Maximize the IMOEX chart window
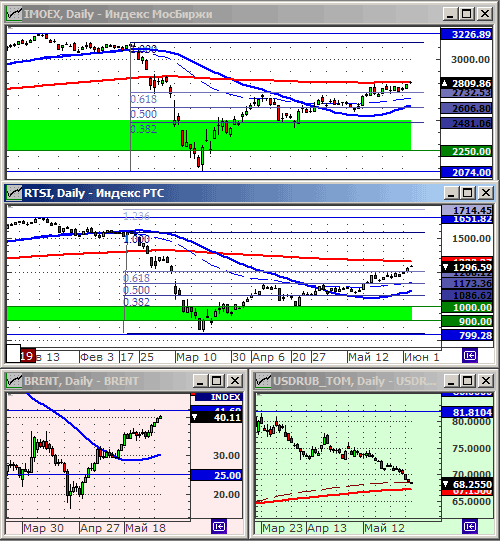The image size is (500, 541). pyautogui.click(x=467, y=14)
